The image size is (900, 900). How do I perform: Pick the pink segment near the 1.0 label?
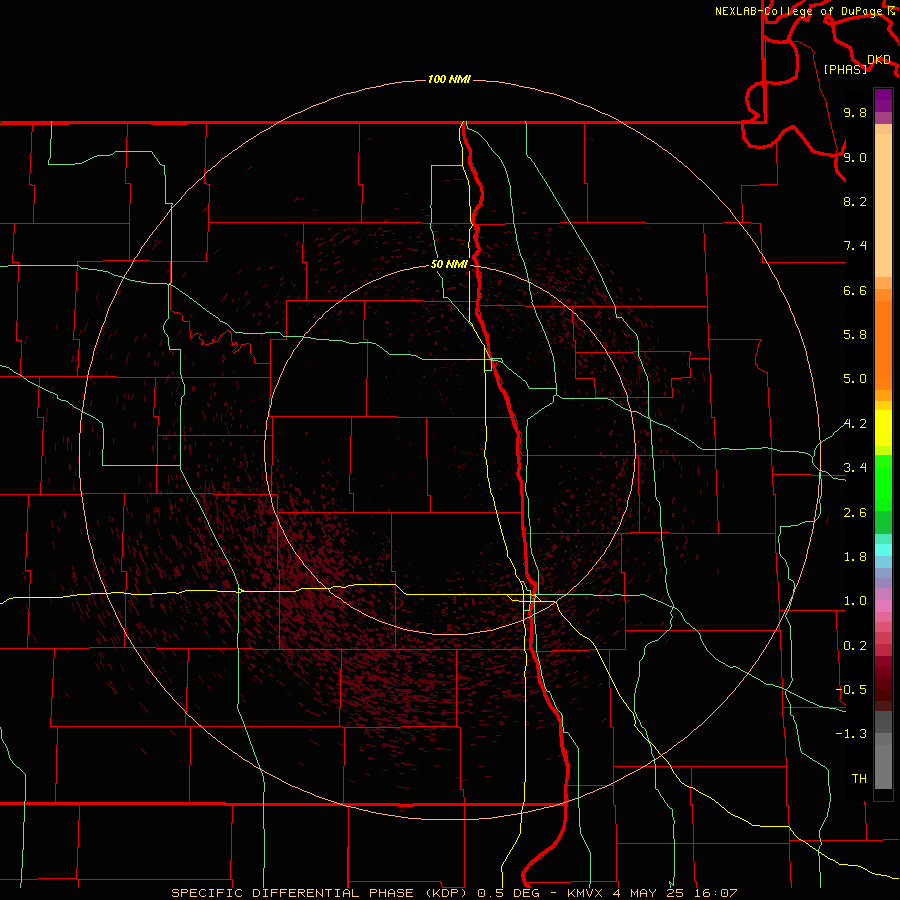(883, 606)
